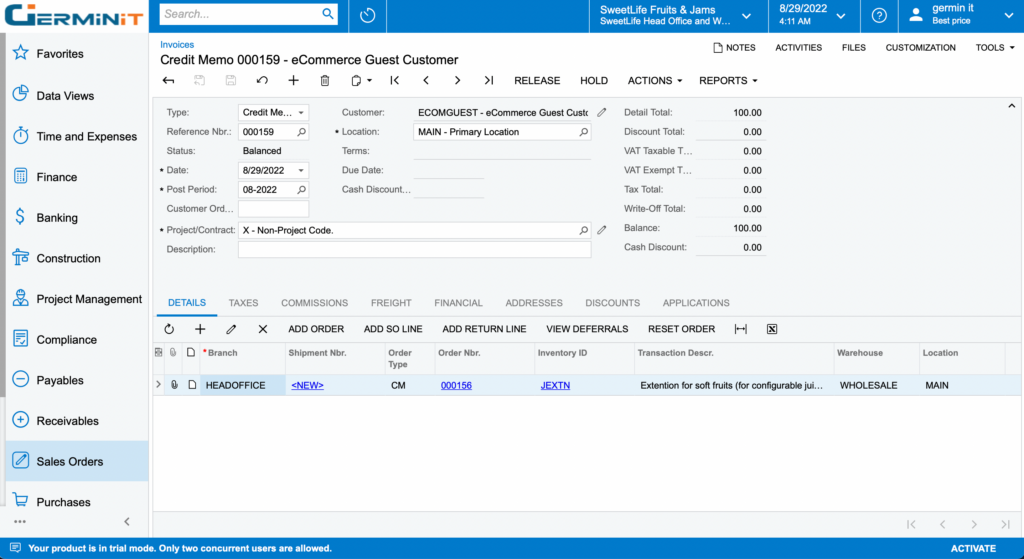This screenshot has height=559, width=1024.
Task: Switch to the FINANCIAL tab
Action: [458, 303]
